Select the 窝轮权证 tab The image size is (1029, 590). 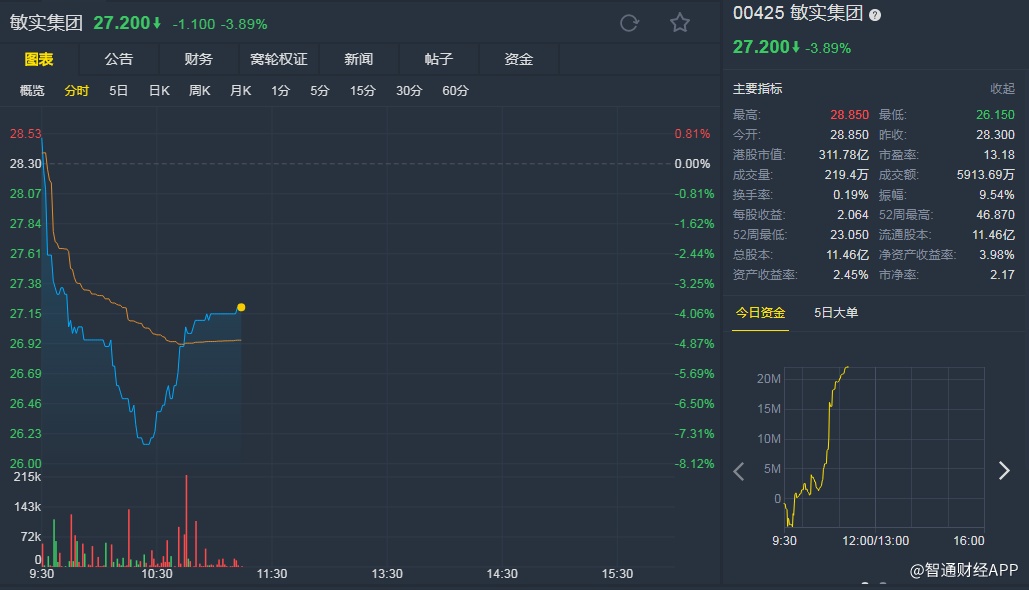point(278,59)
